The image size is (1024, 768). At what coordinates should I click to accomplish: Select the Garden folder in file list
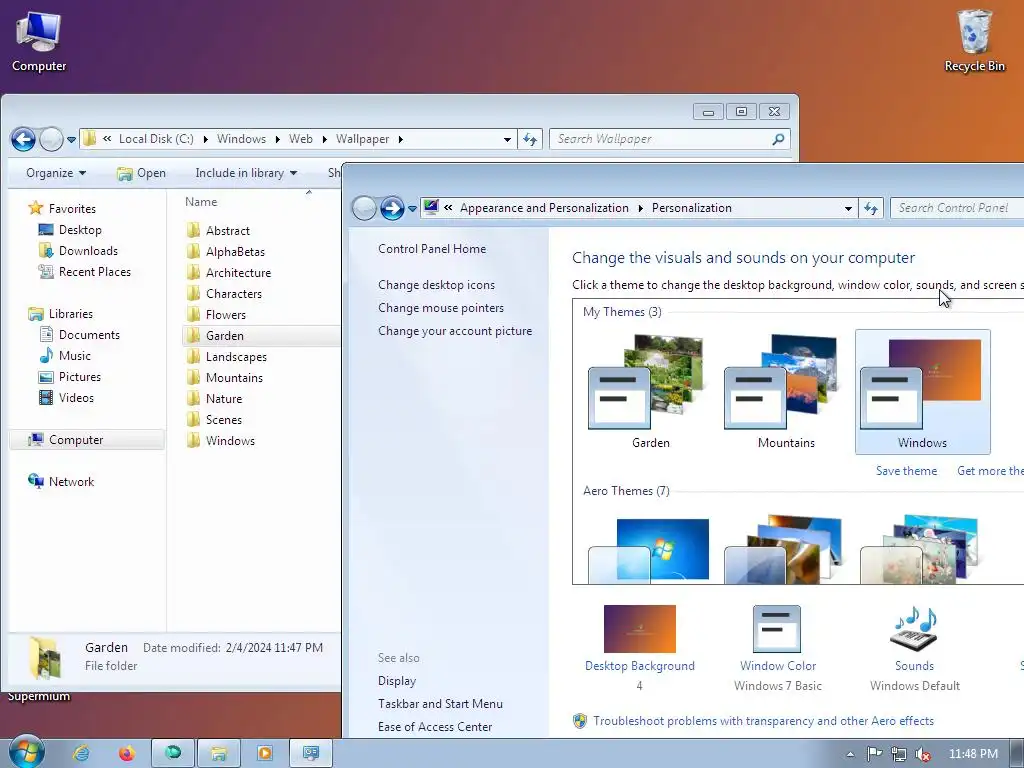(x=261, y=336)
